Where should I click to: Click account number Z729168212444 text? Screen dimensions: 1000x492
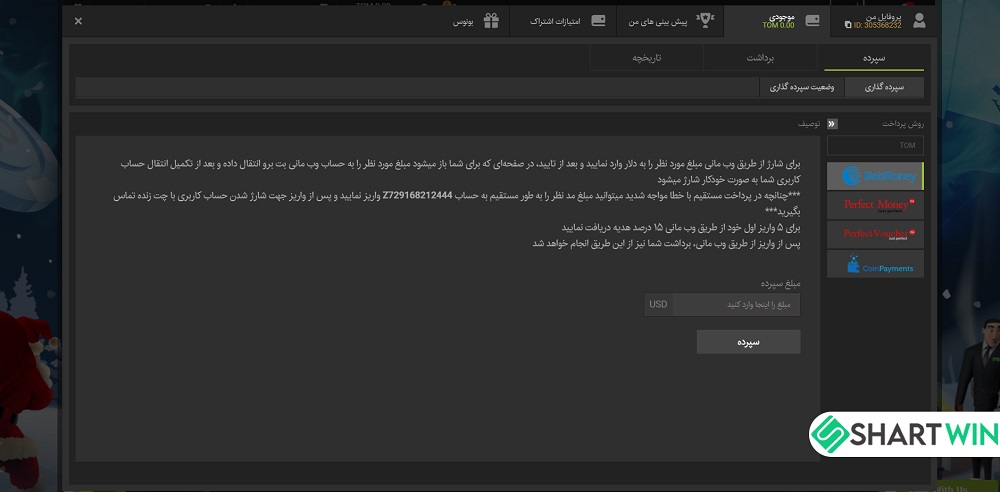(417, 196)
